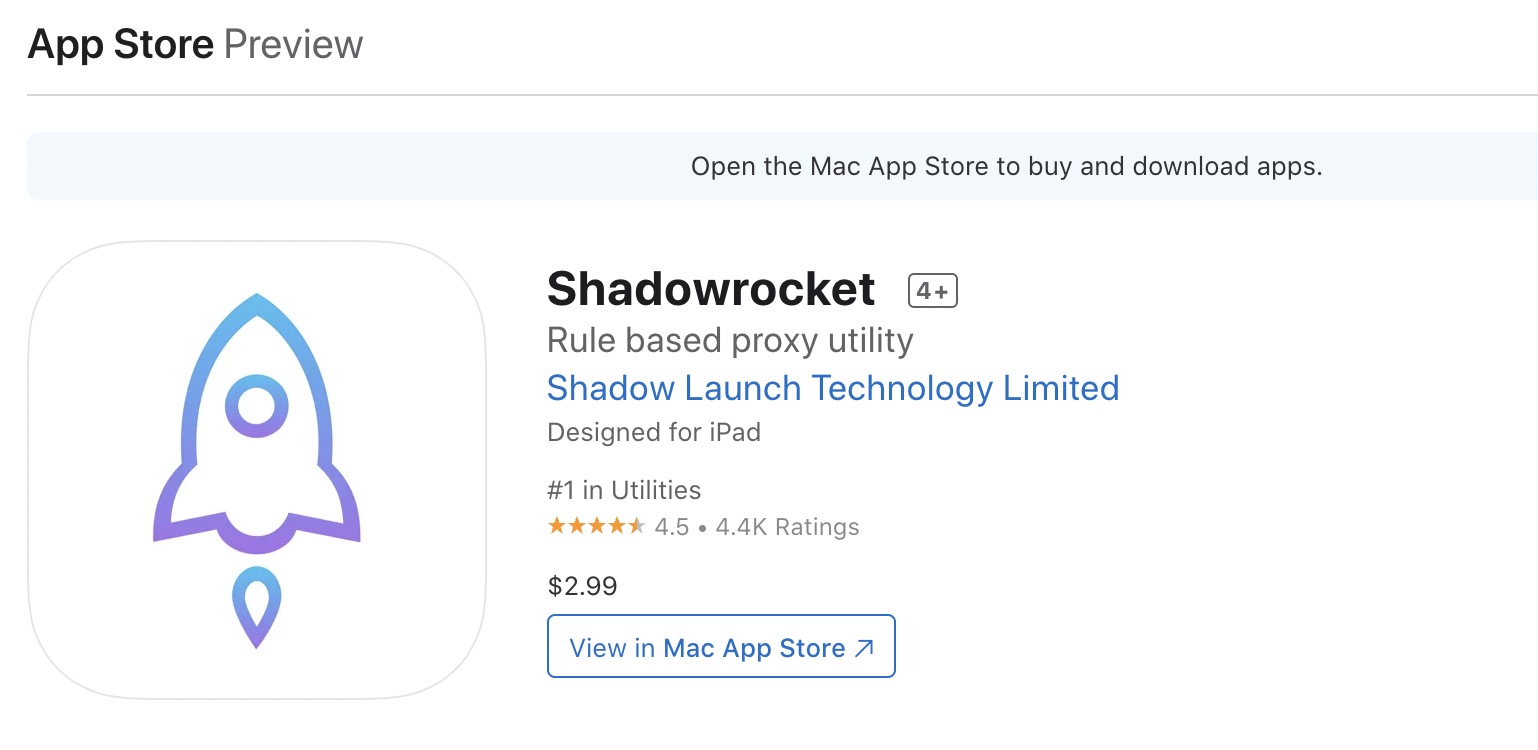
Task: Open Shadow Launch Technology Limited developer page
Action: pos(833,388)
